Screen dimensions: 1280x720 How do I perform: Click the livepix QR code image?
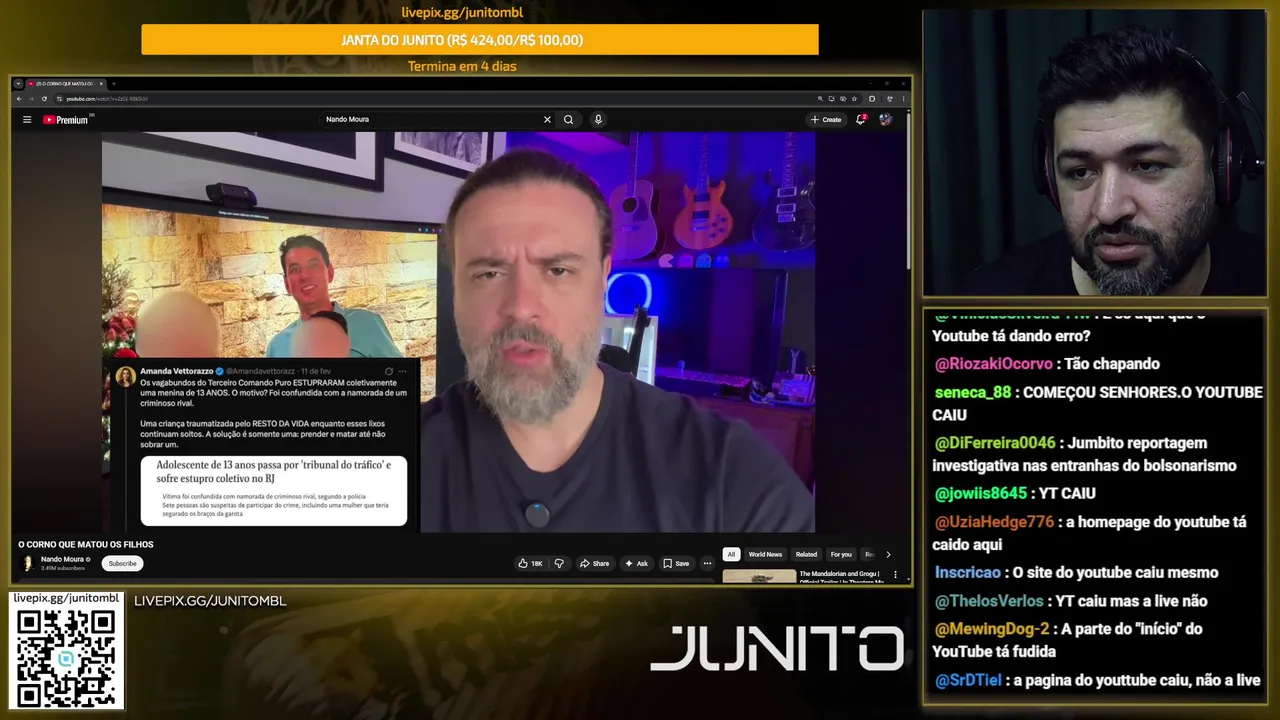(66, 657)
